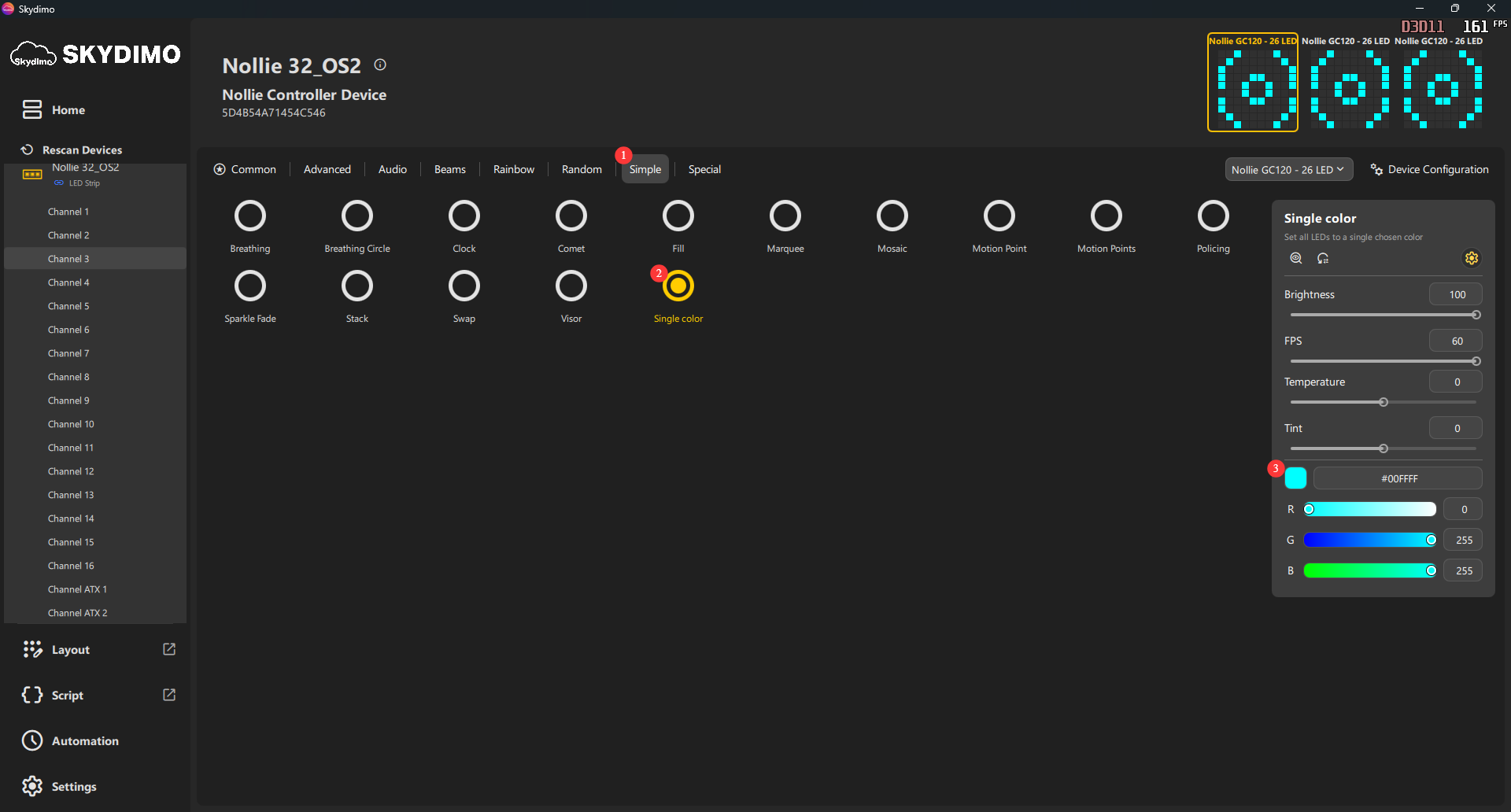Open the Audio effects tab
The height and width of the screenshot is (812, 1511).
tap(393, 169)
